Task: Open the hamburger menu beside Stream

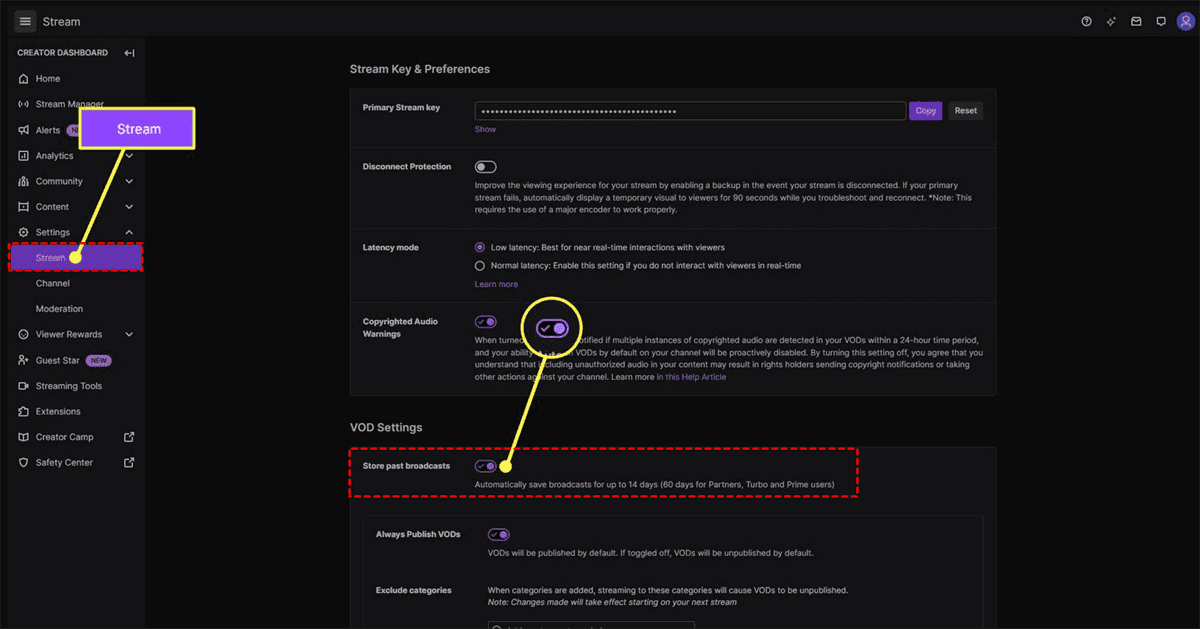Action: pos(26,21)
